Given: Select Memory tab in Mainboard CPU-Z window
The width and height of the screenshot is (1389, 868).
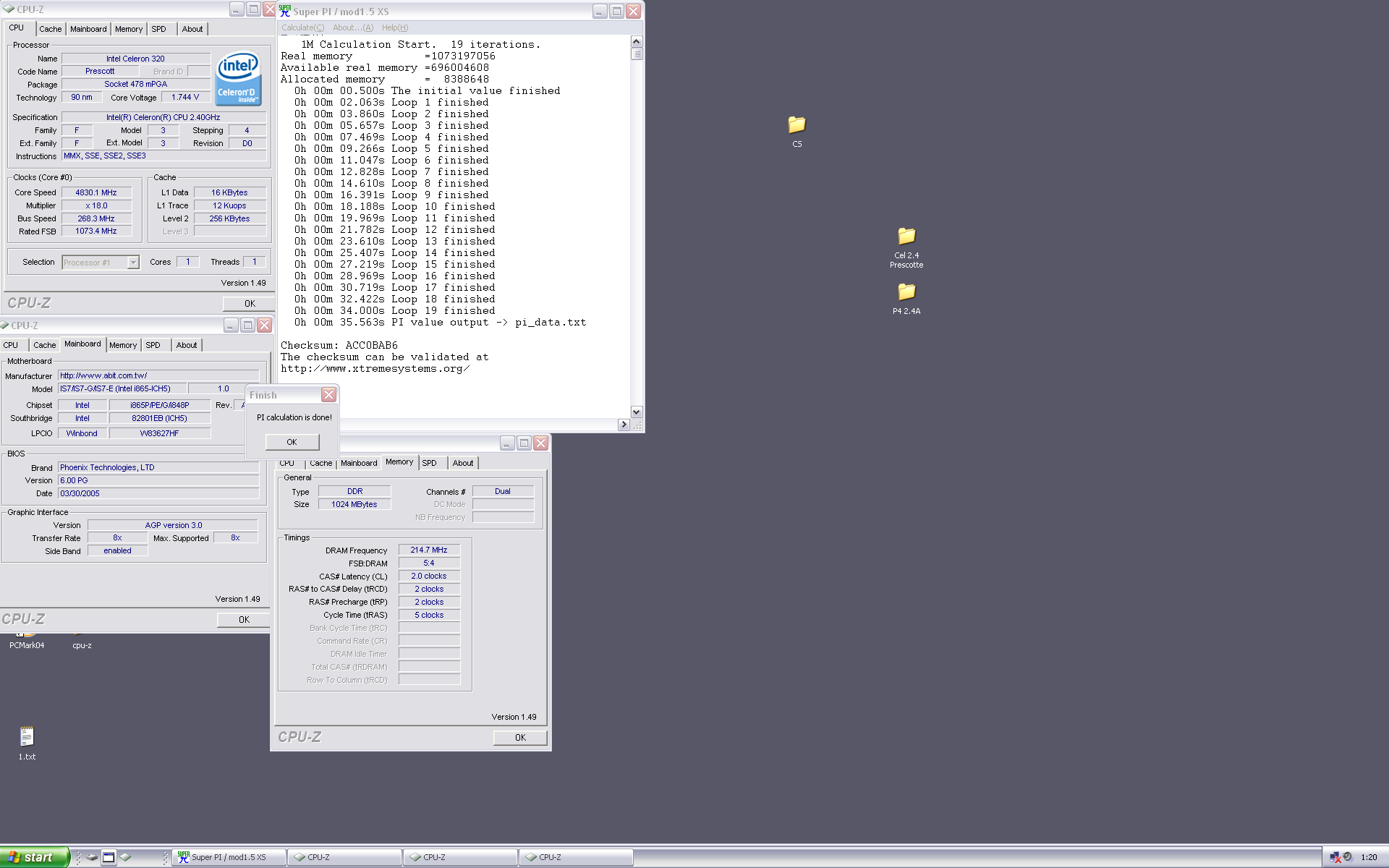Looking at the screenshot, I should [x=123, y=345].
